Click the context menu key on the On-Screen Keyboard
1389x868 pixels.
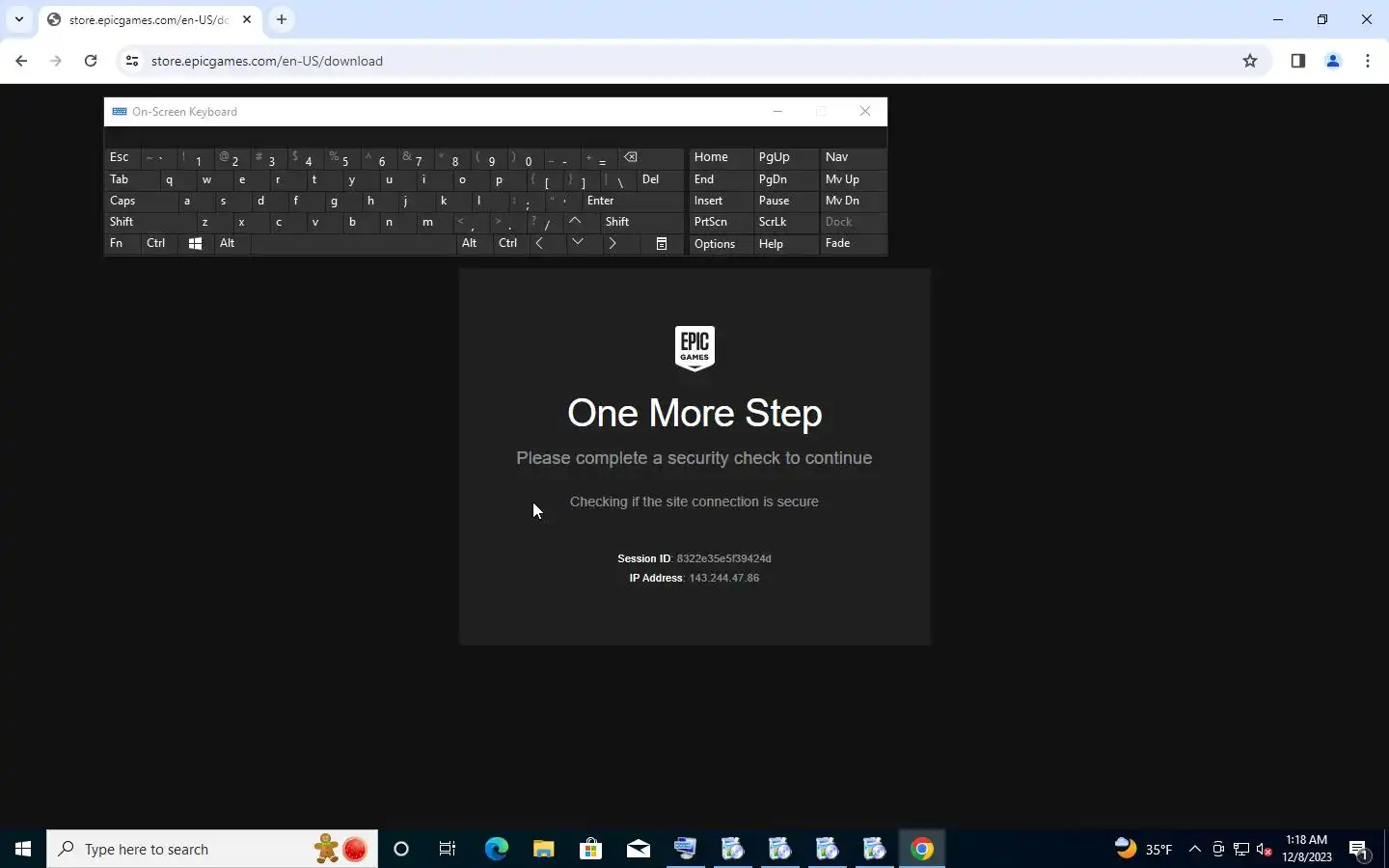(x=662, y=244)
